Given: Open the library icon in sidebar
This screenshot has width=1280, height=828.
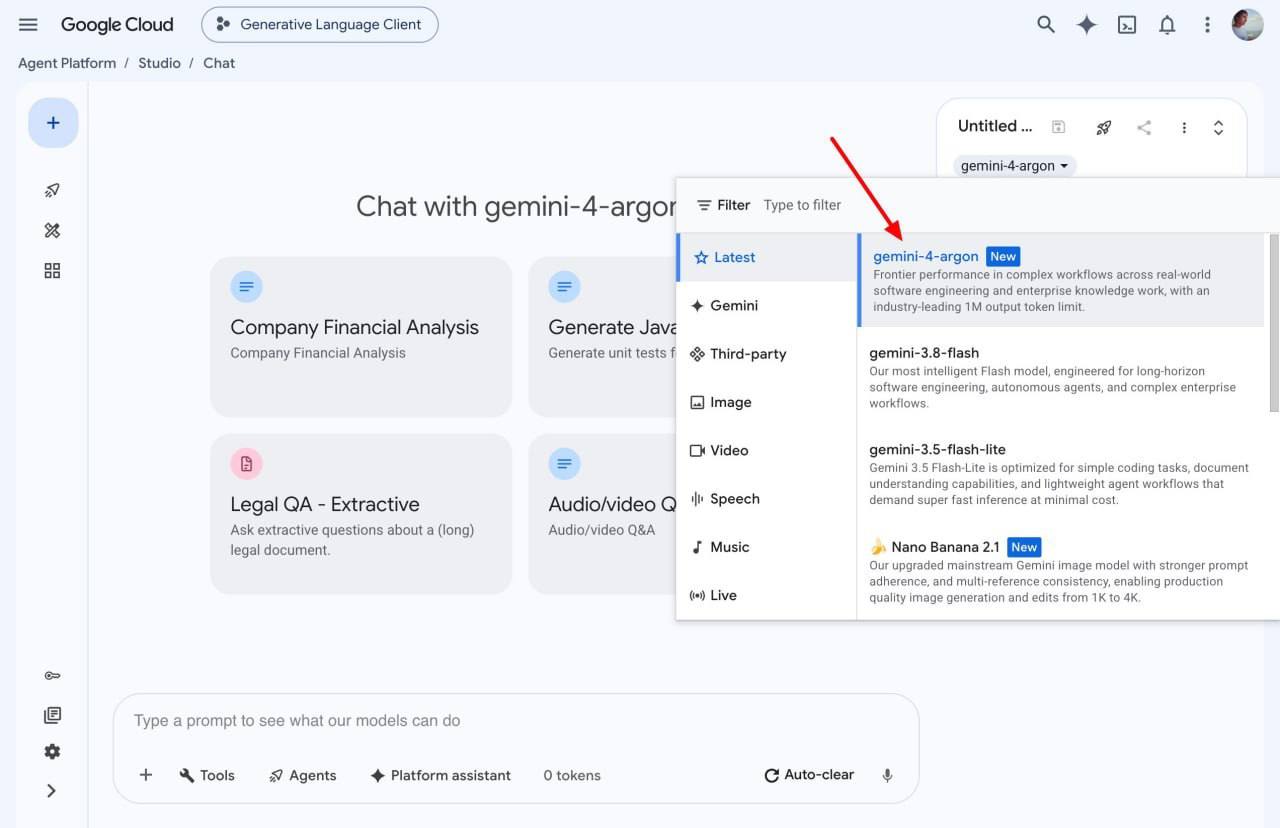Looking at the screenshot, I should click(53, 715).
